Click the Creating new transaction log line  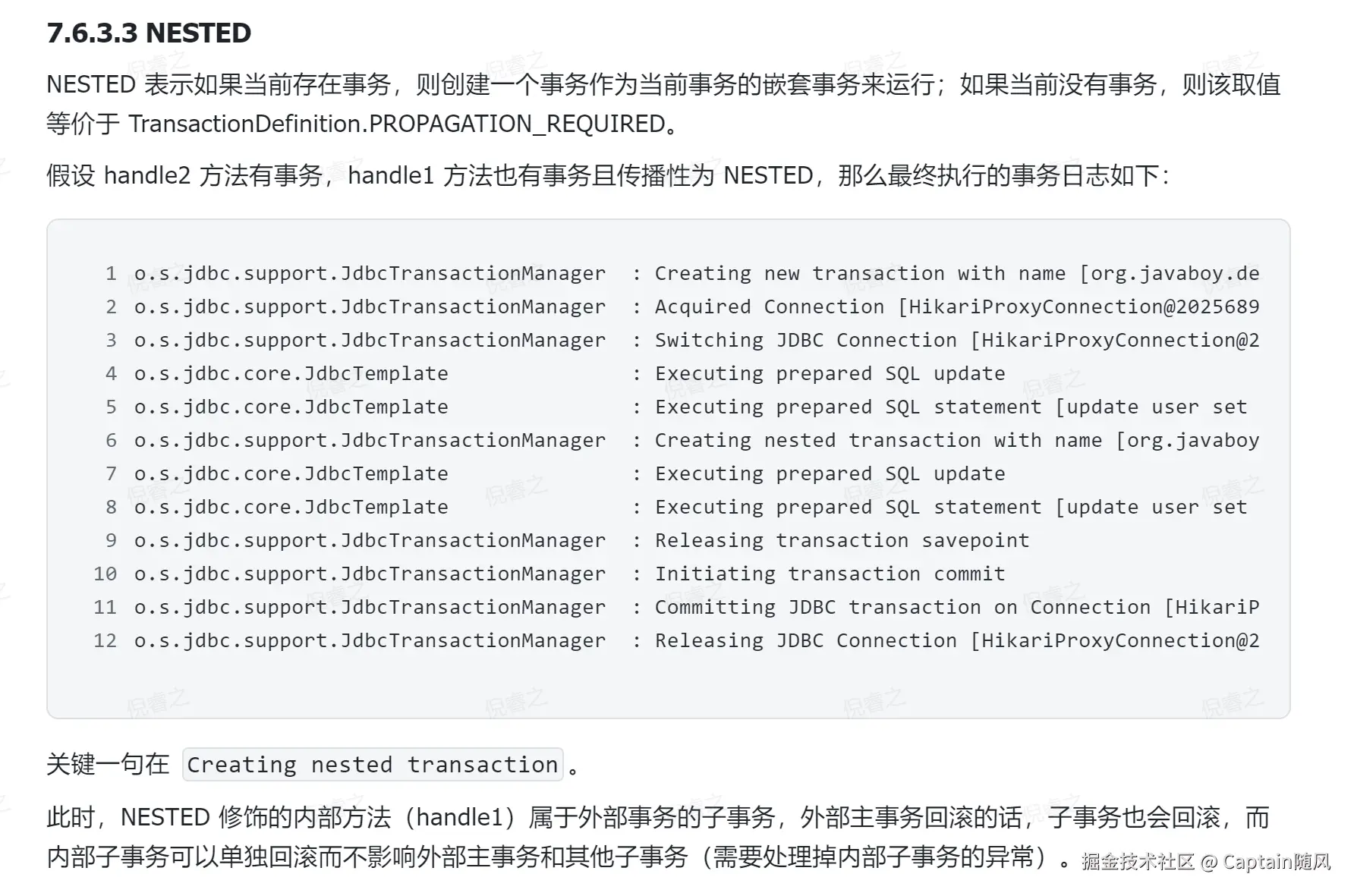(956, 273)
